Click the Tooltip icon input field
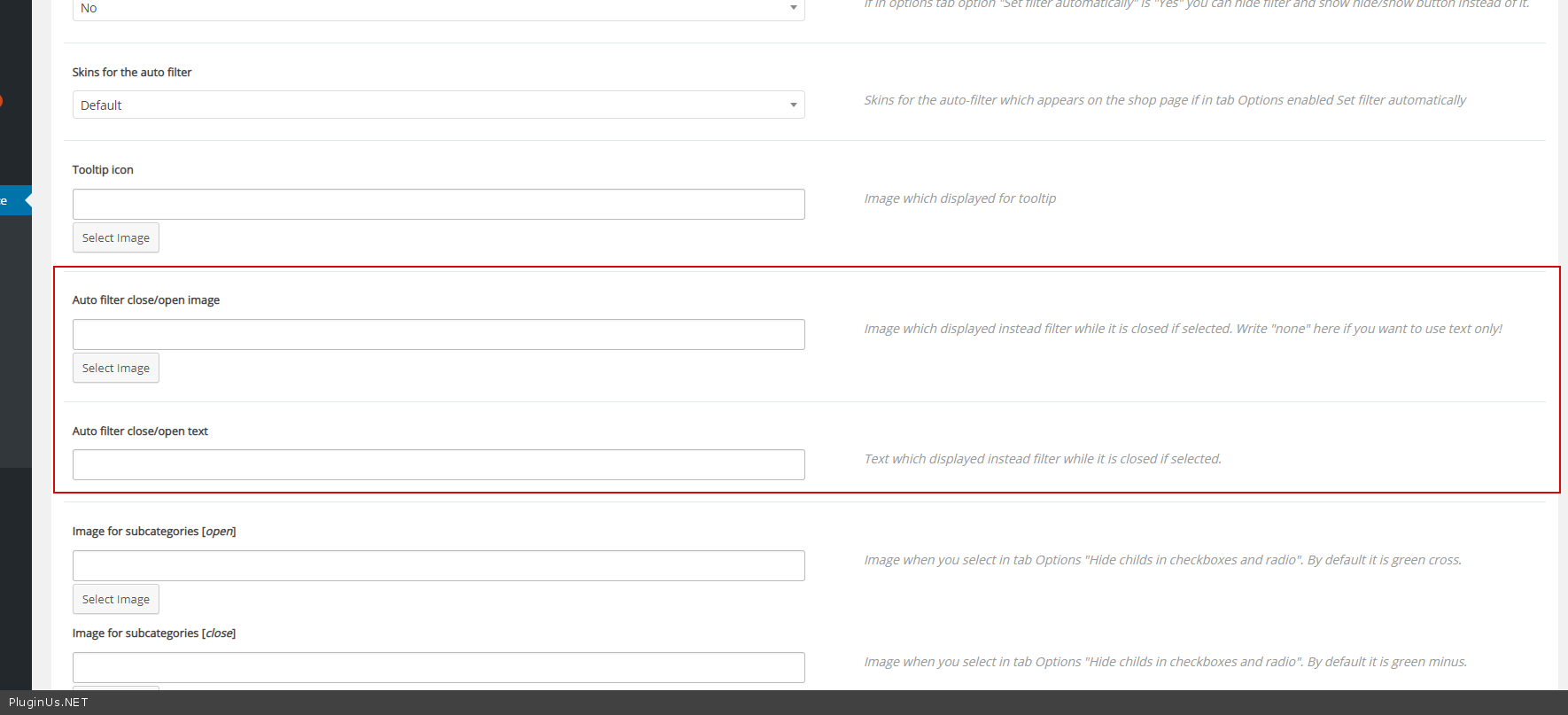The width and height of the screenshot is (1568, 715). (439, 204)
